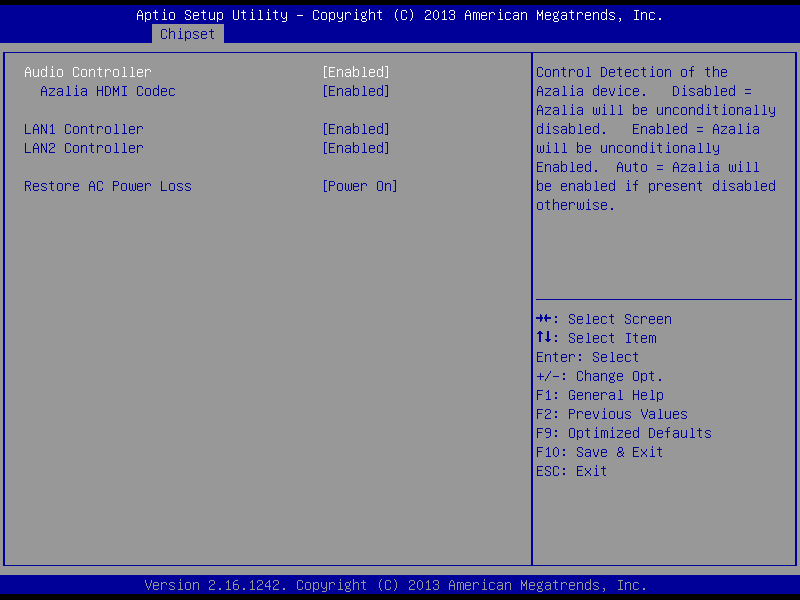Viewport: 800px width, 600px height.
Task: Open the Power On option list
Action: pyautogui.click(x=359, y=186)
